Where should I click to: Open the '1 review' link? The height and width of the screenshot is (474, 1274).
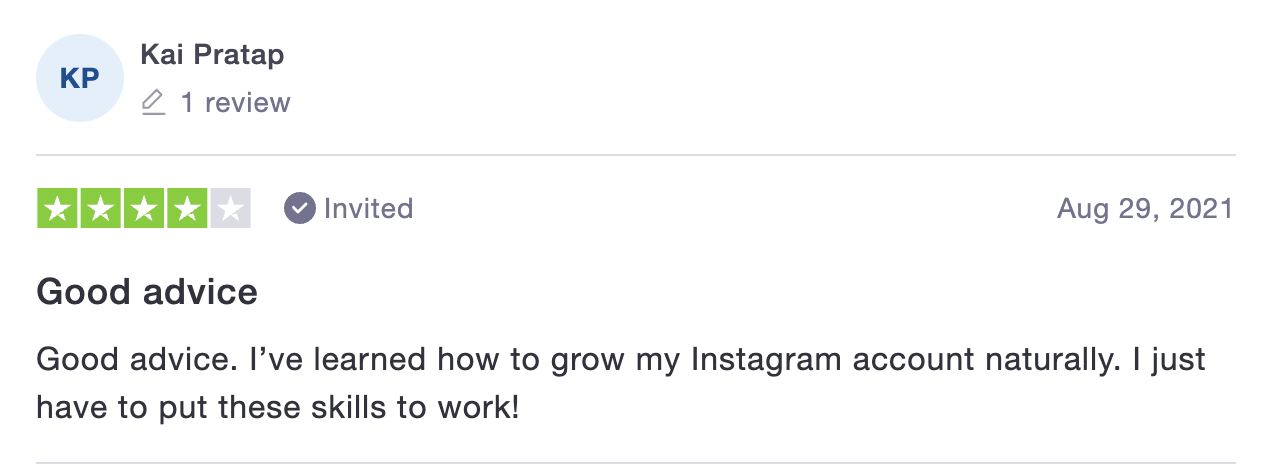[235, 102]
